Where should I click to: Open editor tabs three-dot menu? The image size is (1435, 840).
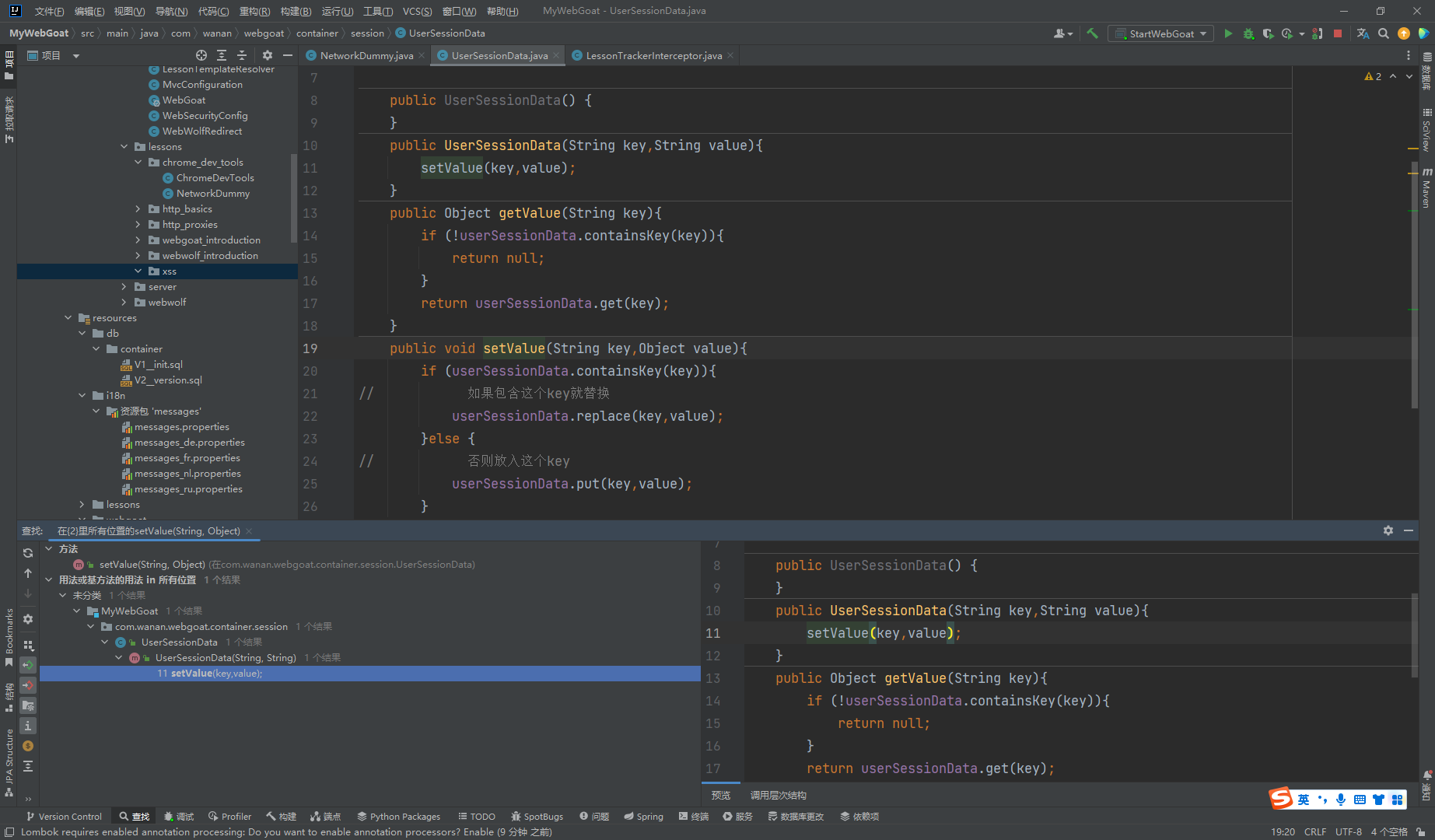1409,55
